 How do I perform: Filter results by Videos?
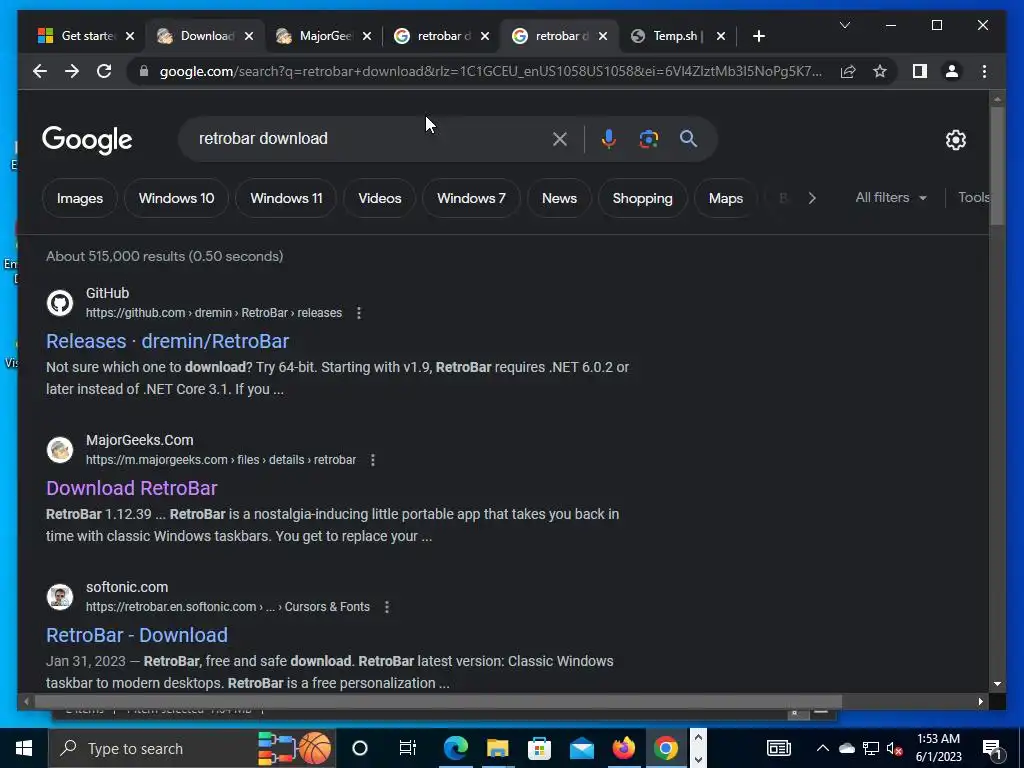click(379, 198)
